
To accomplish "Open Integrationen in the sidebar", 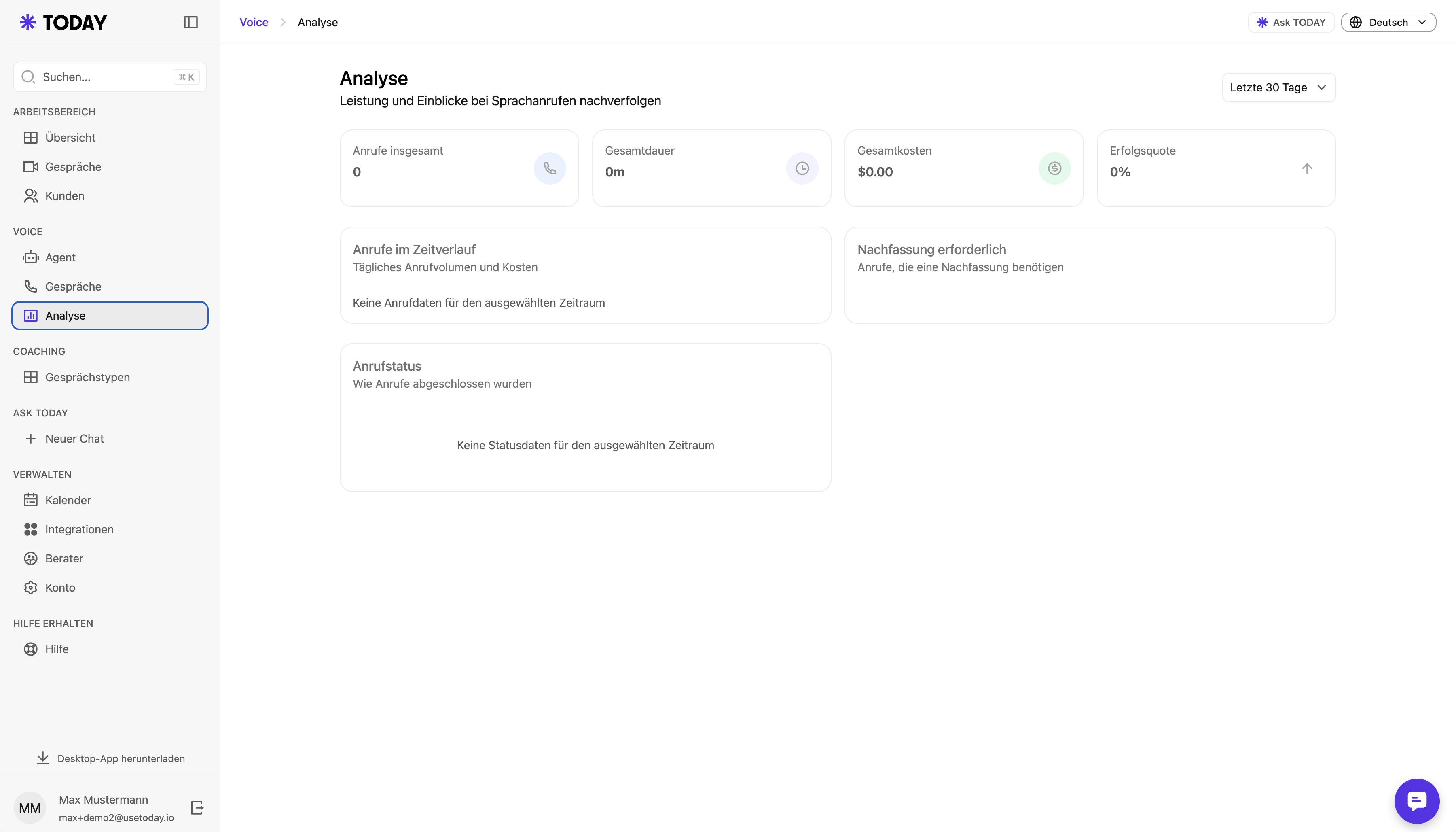I will point(110,529).
